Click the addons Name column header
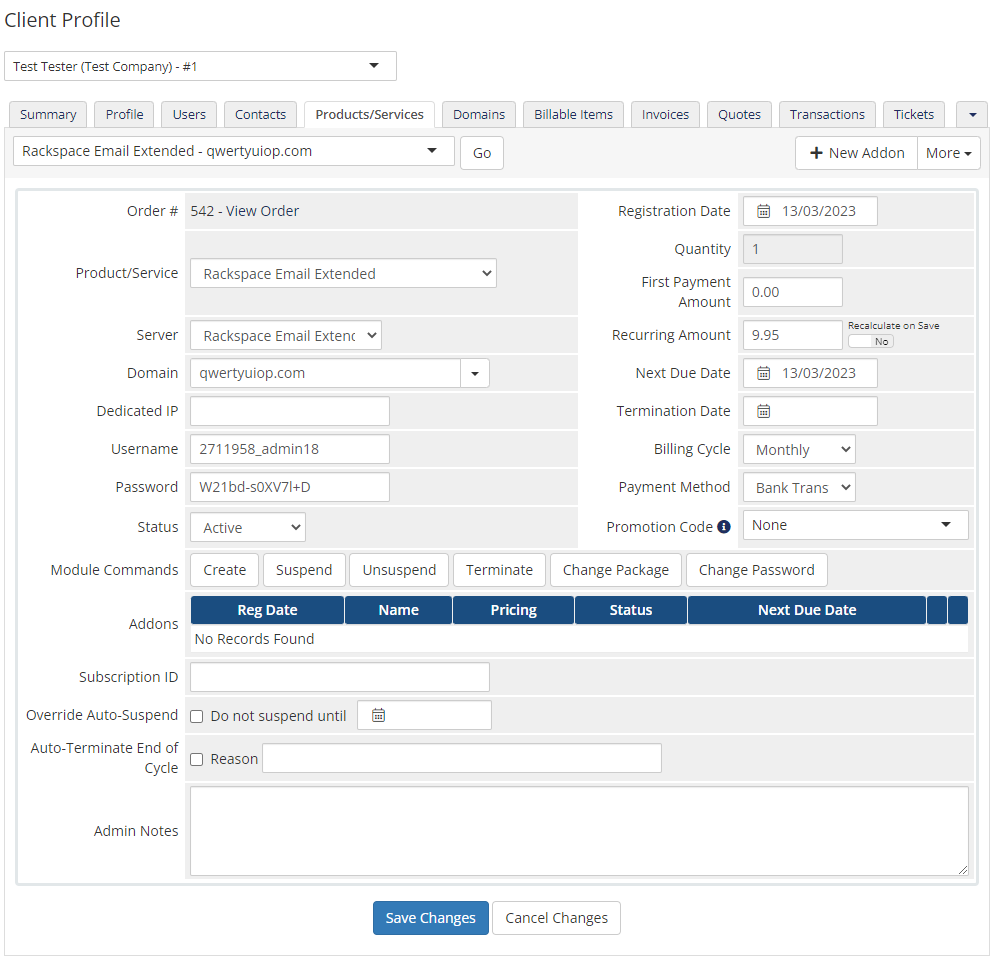The width and height of the screenshot is (998, 964). (x=398, y=610)
